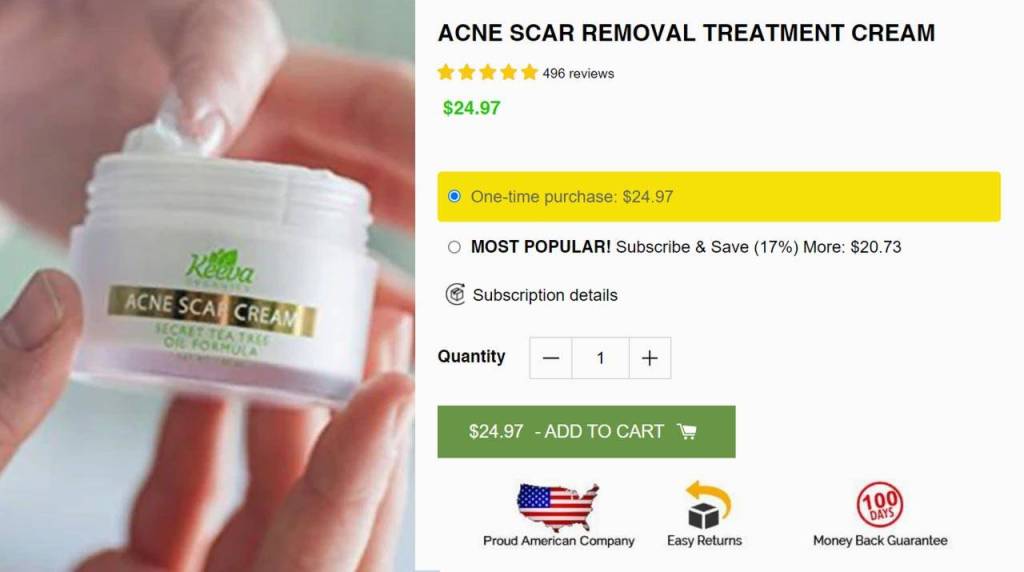Select the One-time purchase radio button
This screenshot has height=572, width=1024.
click(x=455, y=197)
